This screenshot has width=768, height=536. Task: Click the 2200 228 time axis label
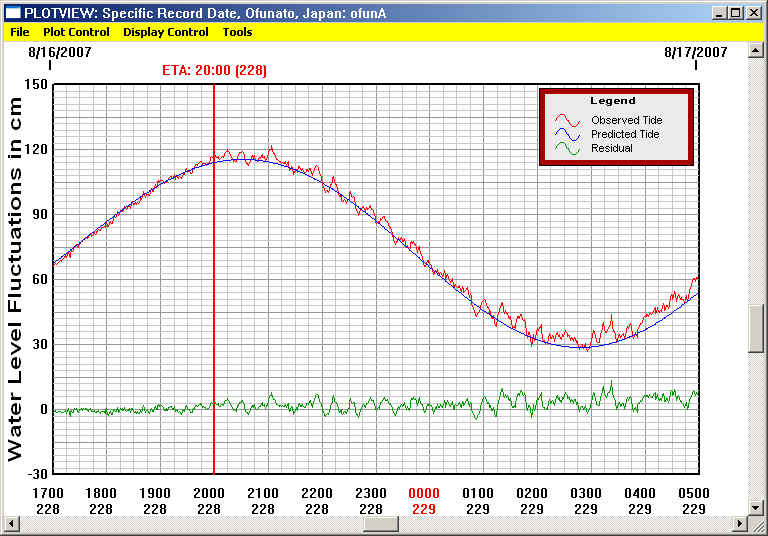(316, 501)
